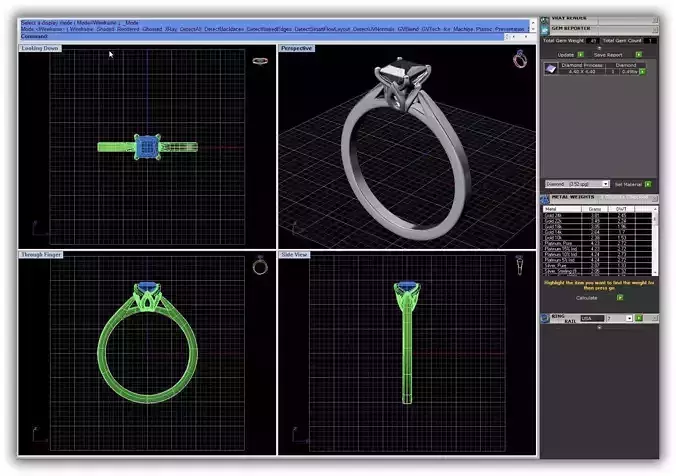Click Save Report label in Gem Reporter
The width and height of the screenshot is (676, 476).
point(608,55)
